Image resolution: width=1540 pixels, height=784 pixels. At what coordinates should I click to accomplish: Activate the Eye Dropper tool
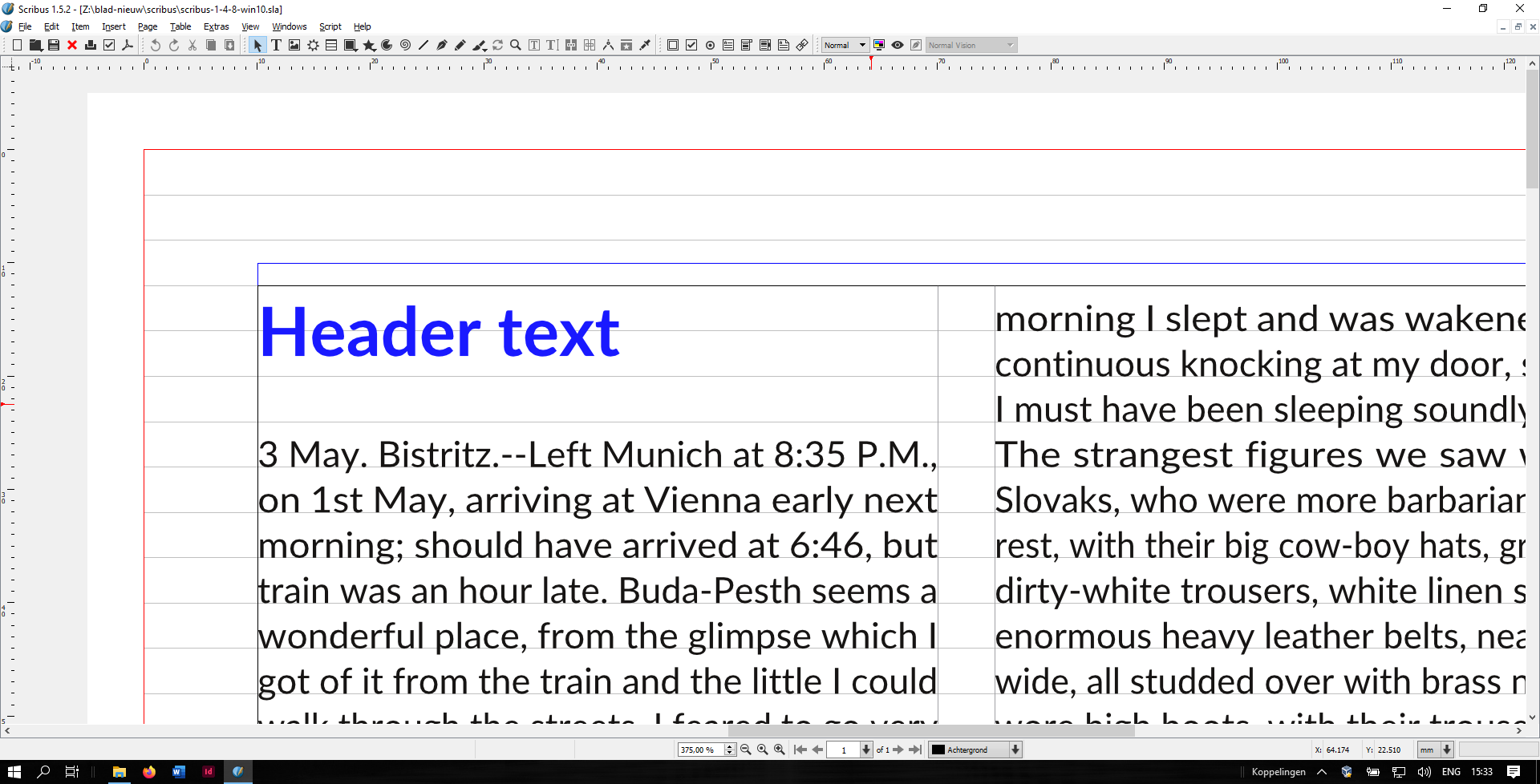point(645,46)
